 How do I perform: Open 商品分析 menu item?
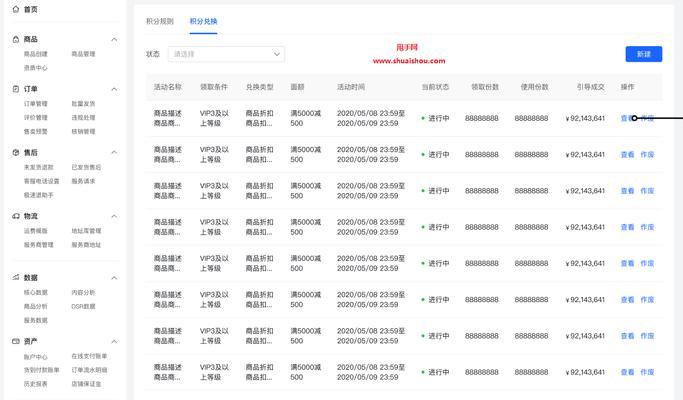(36, 306)
